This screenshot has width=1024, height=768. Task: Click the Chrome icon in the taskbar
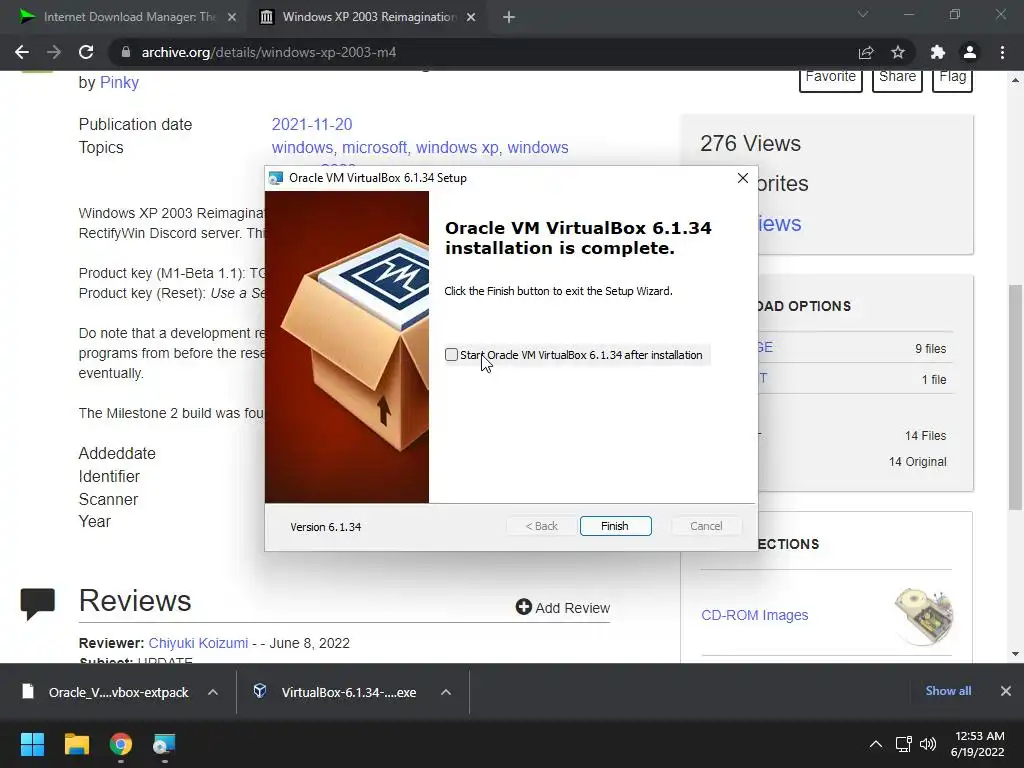[x=120, y=744]
